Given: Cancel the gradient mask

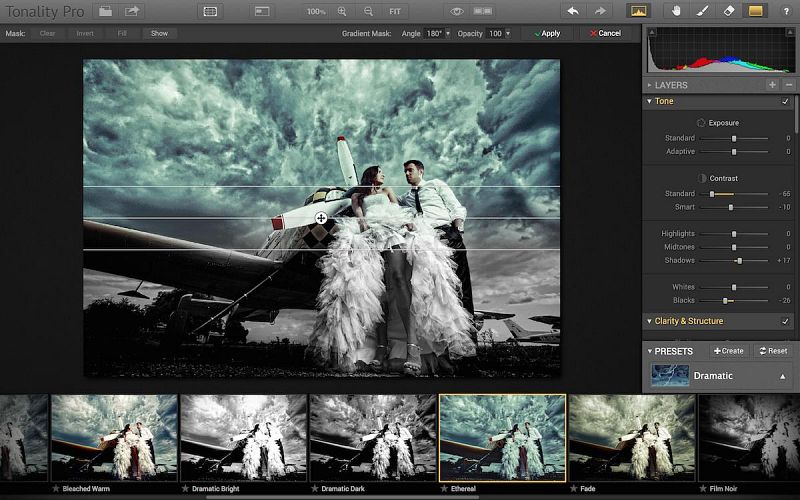Looking at the screenshot, I should (x=606, y=33).
